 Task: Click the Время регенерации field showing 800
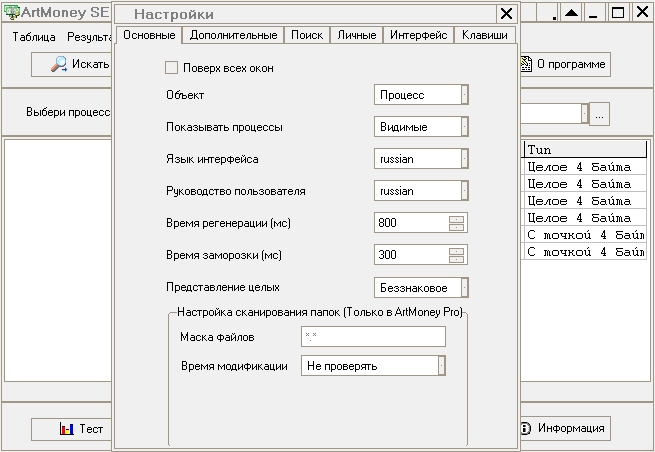click(411, 223)
